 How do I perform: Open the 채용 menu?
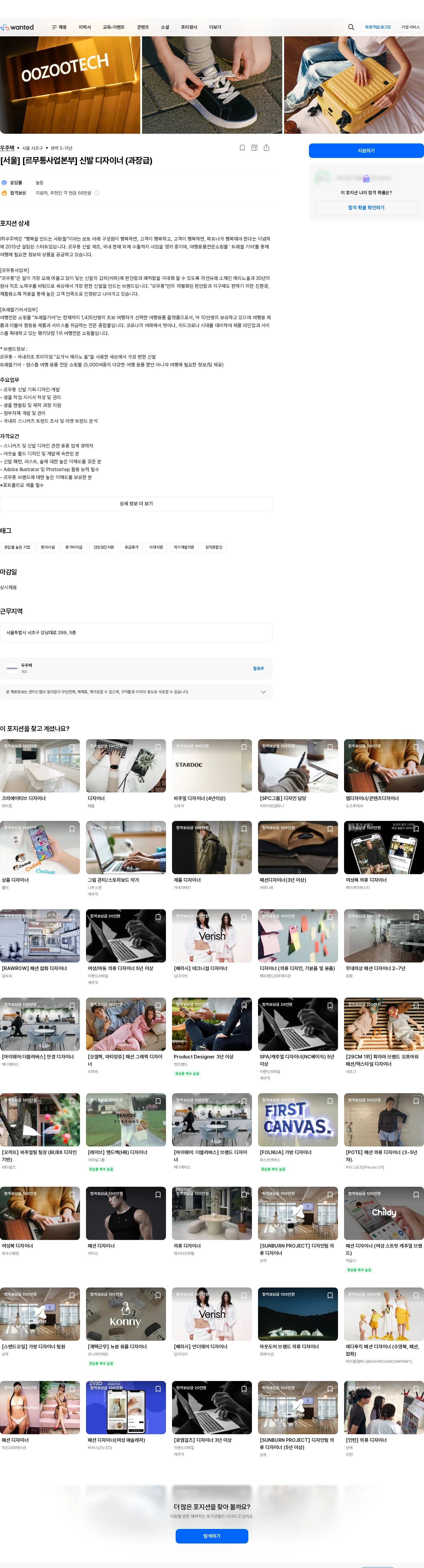(60, 28)
